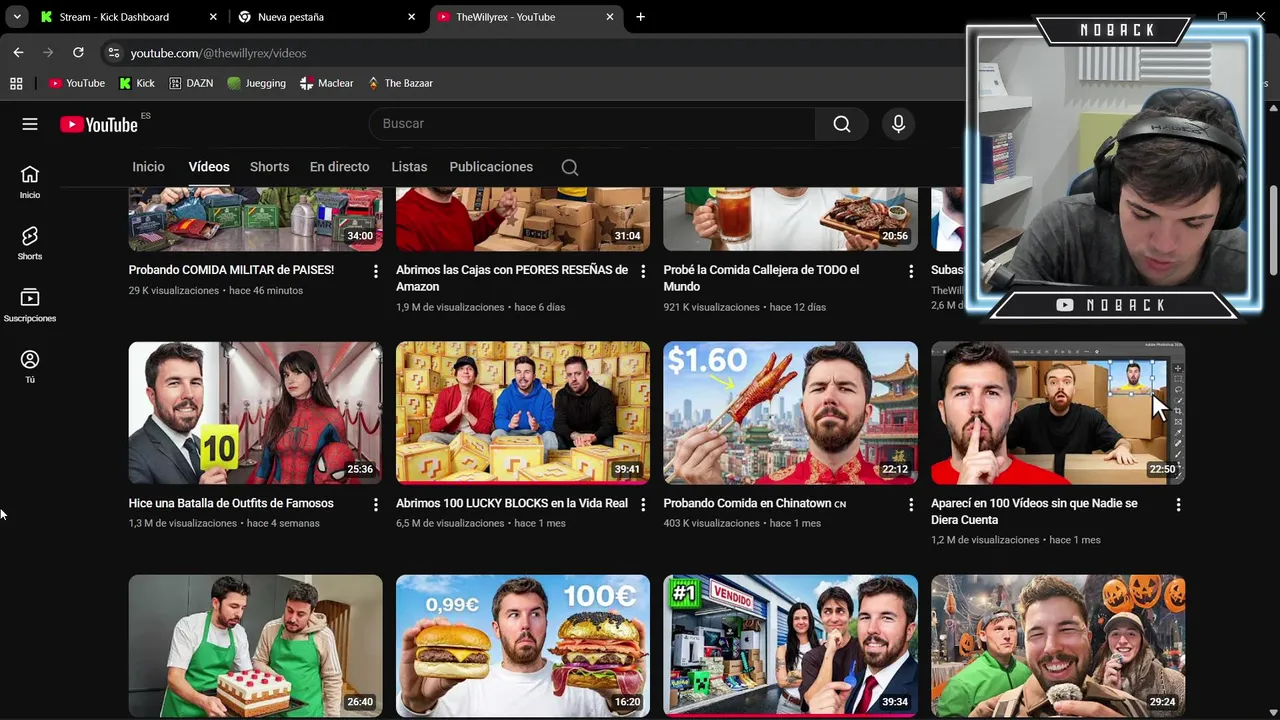Open the Tú sidebar item
Image resolution: width=1280 pixels, height=720 pixels.
coord(30,367)
